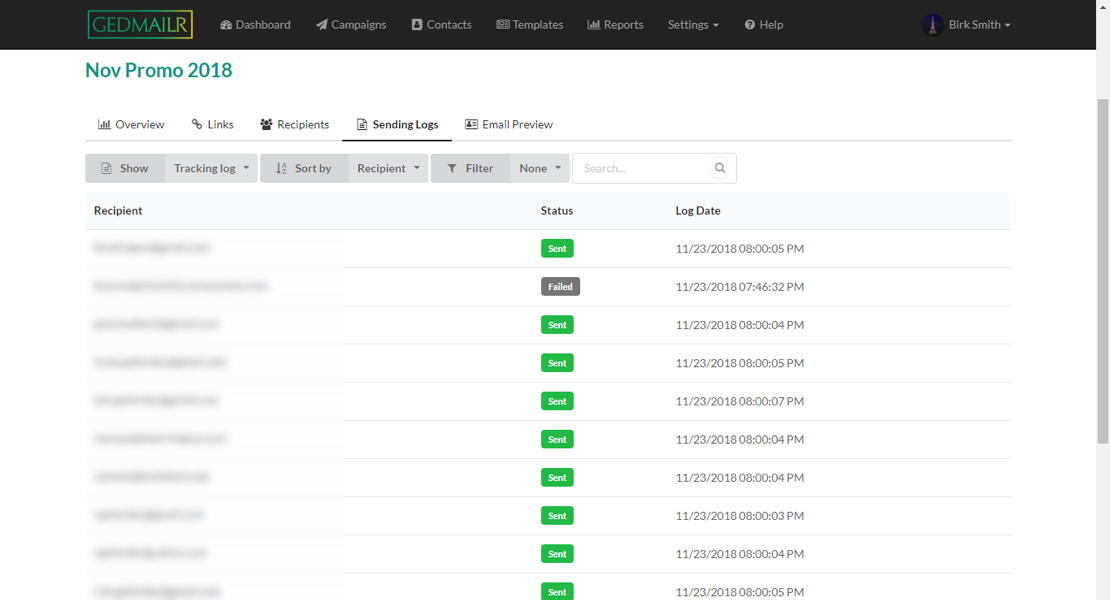Open Contacts from the top navigation
Screen dimensions: 1110x600
coord(441,25)
